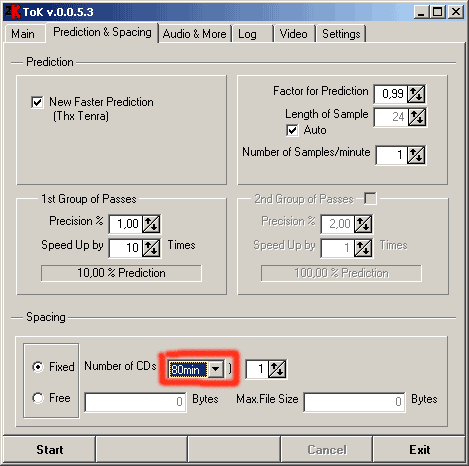Viewport: 469px width, 466px height.
Task: Click the Number of CDs spinner icon
Action: tap(277, 369)
